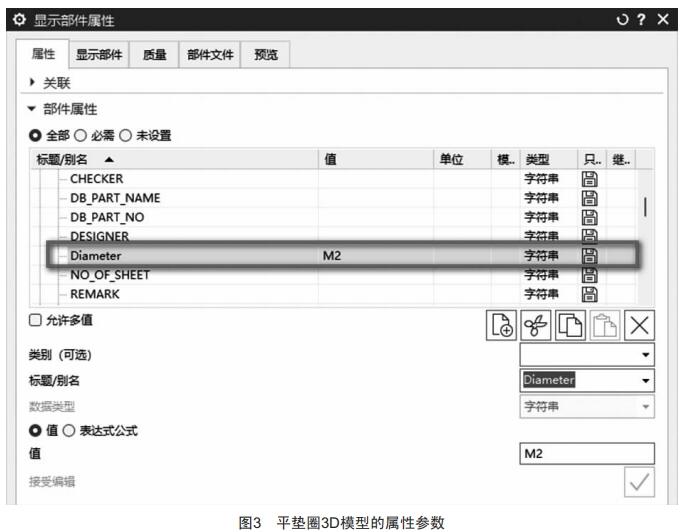Click the save icon in the REMARK row

(589, 294)
